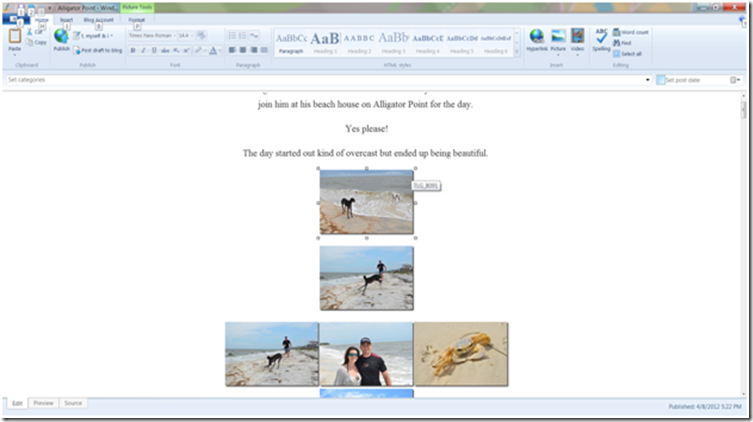
Task: Apply block quote formatting
Action: tap(255, 36)
